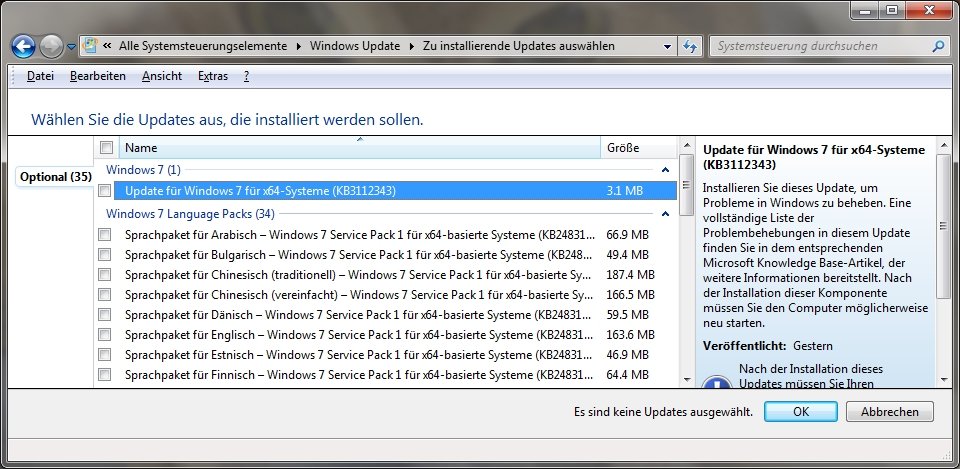Click the update list scrollbar thumb
The width and height of the screenshot is (960, 469).
pyautogui.click(x=686, y=185)
